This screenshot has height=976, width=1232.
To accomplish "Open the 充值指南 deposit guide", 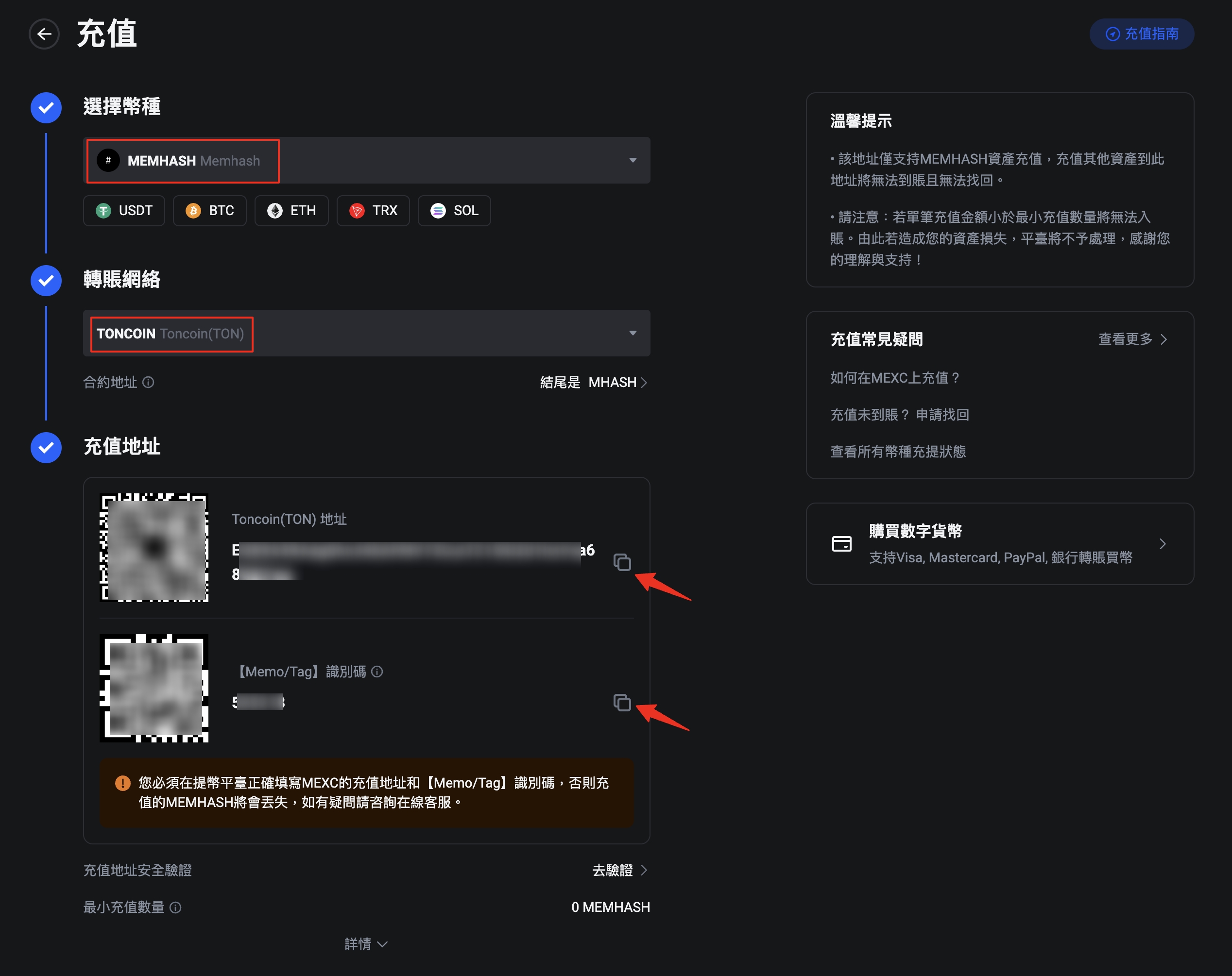I will coord(1142,34).
